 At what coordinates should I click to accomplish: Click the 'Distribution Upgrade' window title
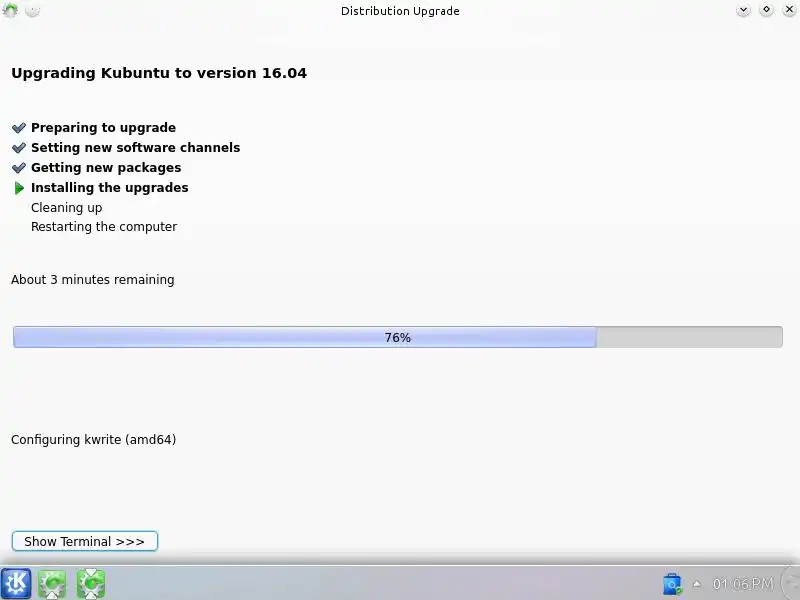click(x=400, y=11)
